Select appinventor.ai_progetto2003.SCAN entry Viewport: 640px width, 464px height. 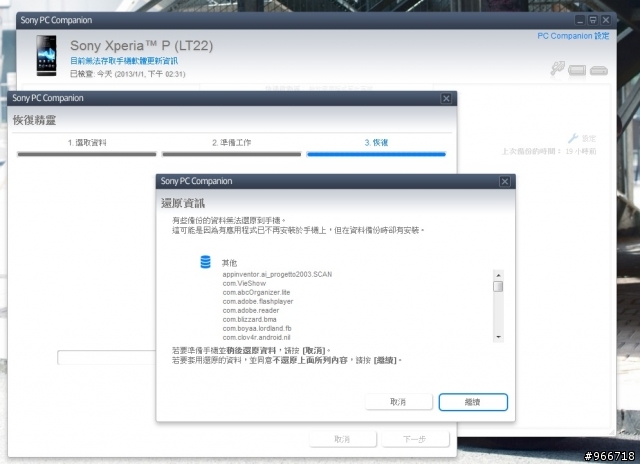click(x=277, y=274)
